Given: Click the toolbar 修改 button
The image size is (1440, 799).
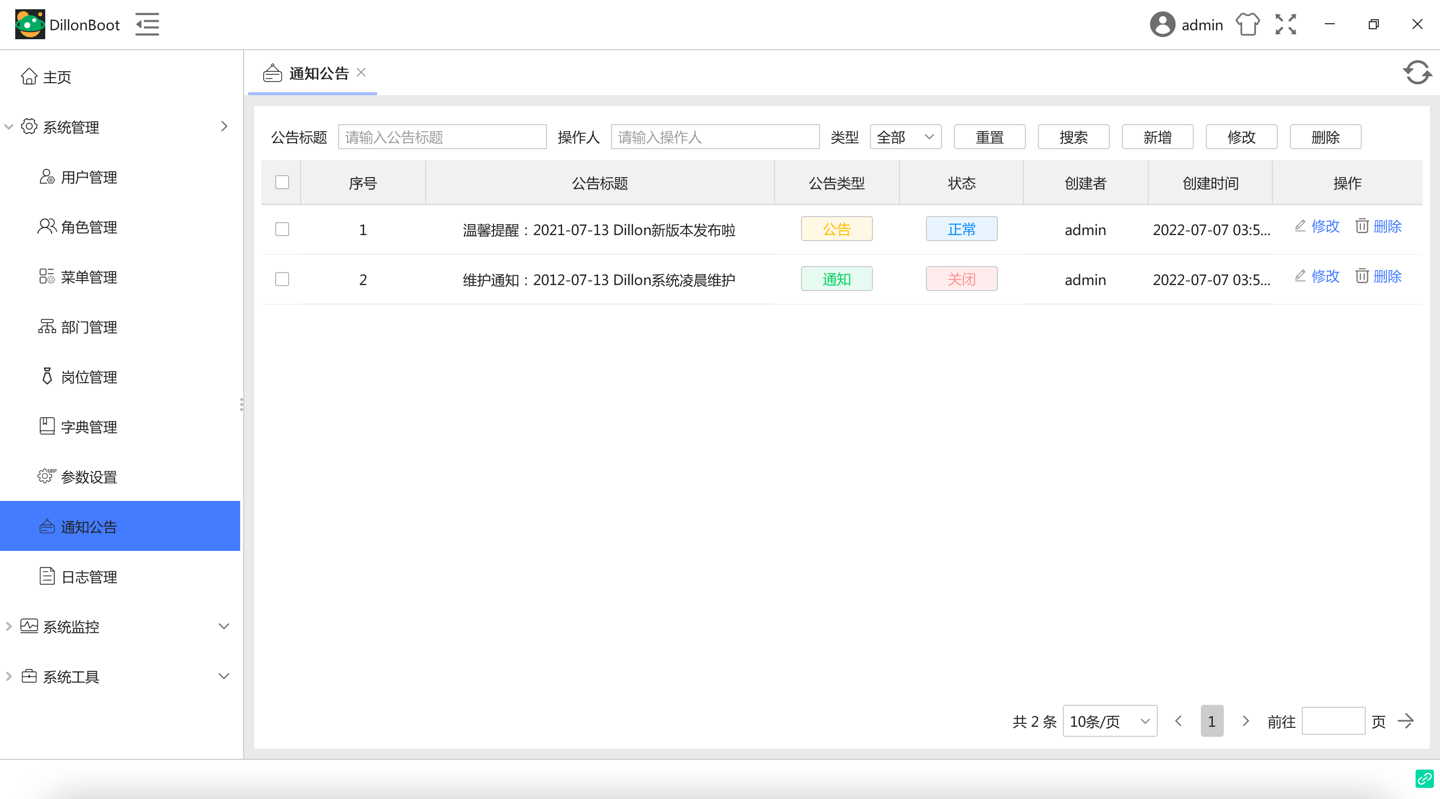Looking at the screenshot, I should click(x=1242, y=137).
